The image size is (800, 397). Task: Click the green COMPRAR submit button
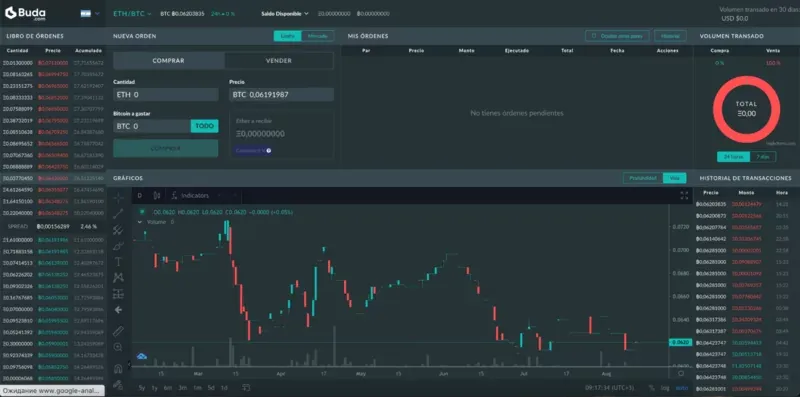tap(165, 148)
